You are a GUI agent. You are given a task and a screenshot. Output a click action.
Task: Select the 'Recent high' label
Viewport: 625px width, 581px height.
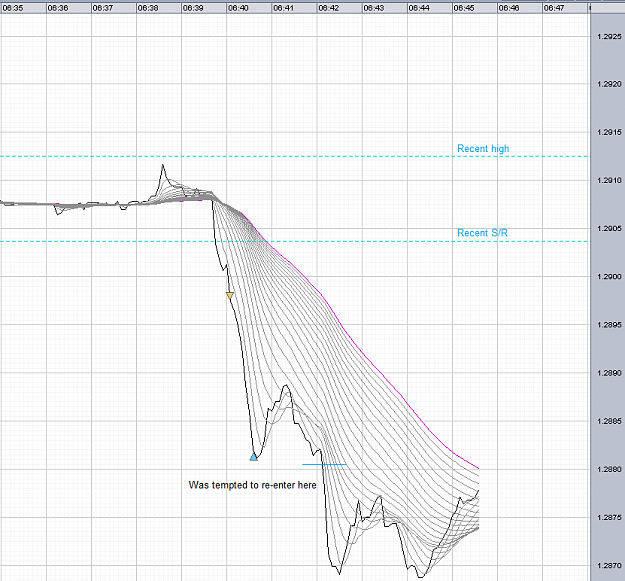[x=483, y=149]
